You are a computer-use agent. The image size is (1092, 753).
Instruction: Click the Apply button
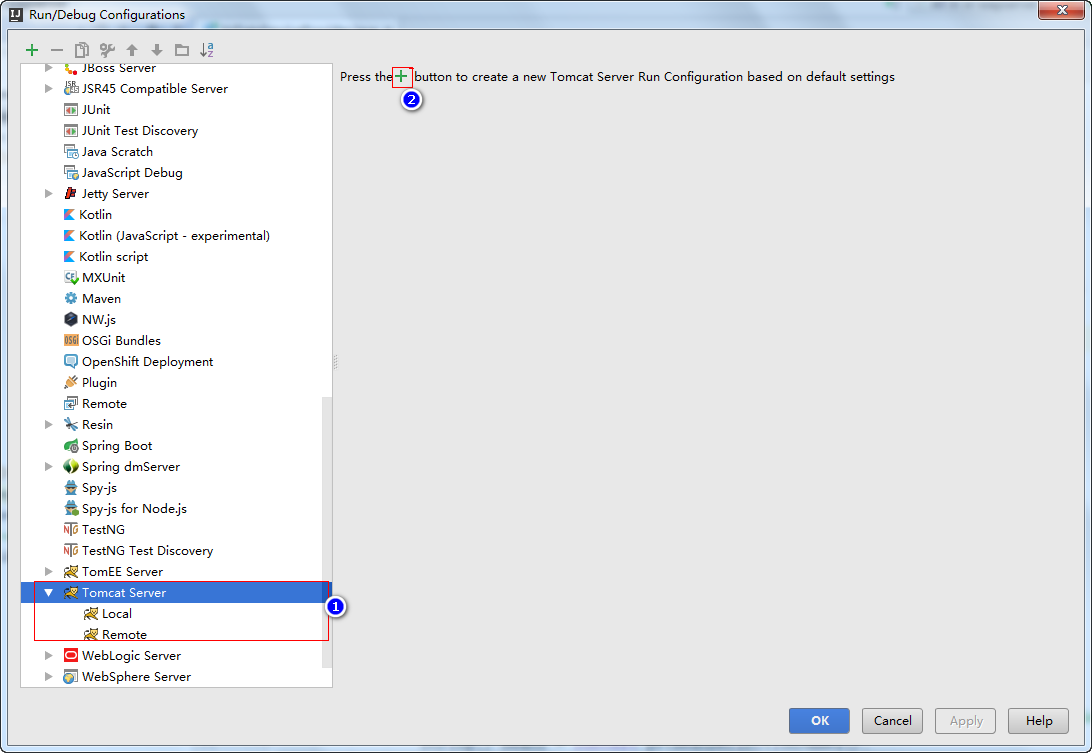pyautogui.click(x=965, y=721)
